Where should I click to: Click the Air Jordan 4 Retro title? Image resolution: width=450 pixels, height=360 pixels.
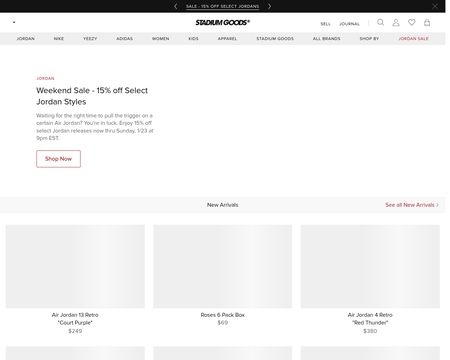coord(370,319)
